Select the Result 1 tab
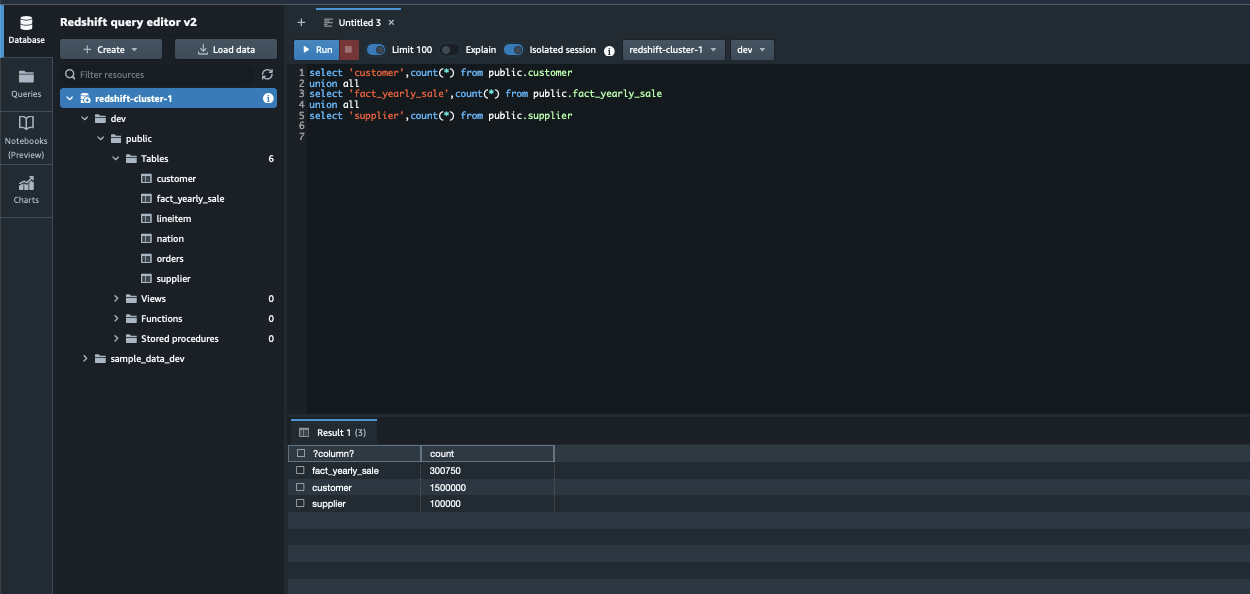This screenshot has width=1250, height=594. (x=333, y=432)
